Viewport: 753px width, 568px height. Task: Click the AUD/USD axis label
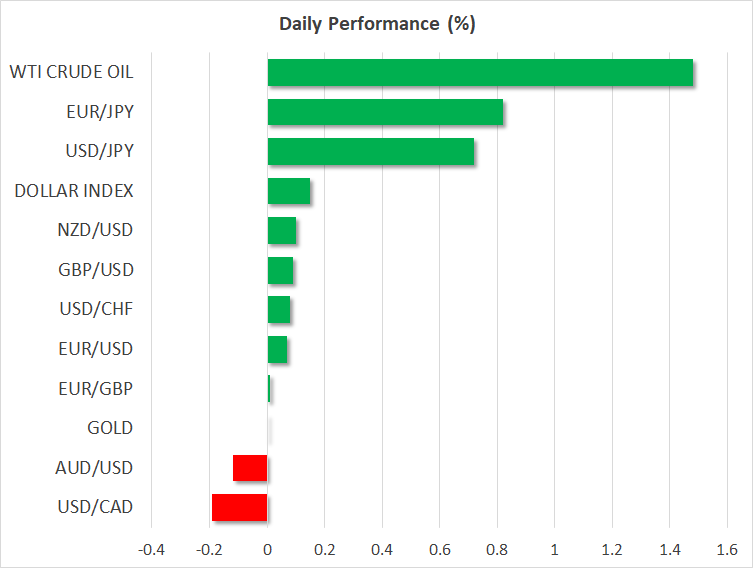tap(96, 468)
